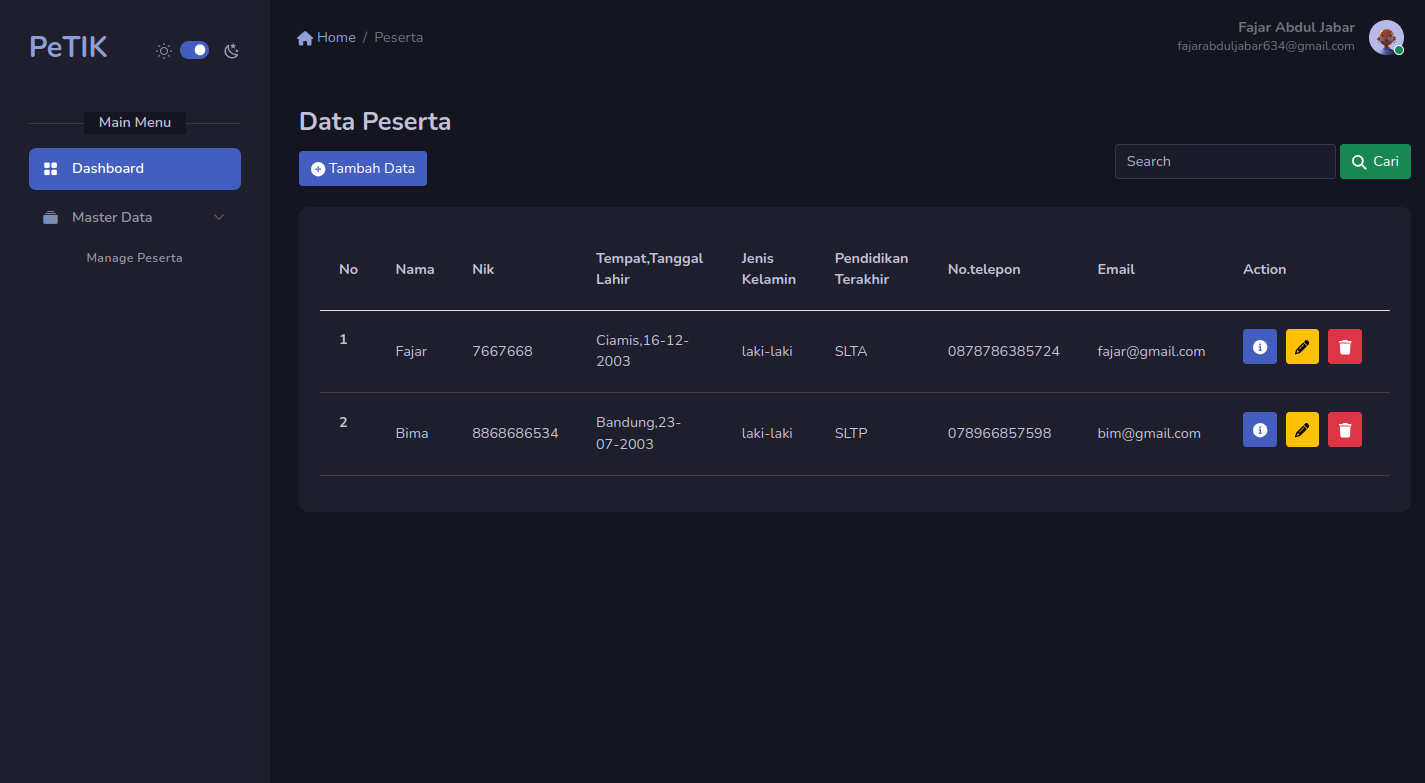Focus the Search input field
The image size is (1425, 783).
coord(1224,162)
